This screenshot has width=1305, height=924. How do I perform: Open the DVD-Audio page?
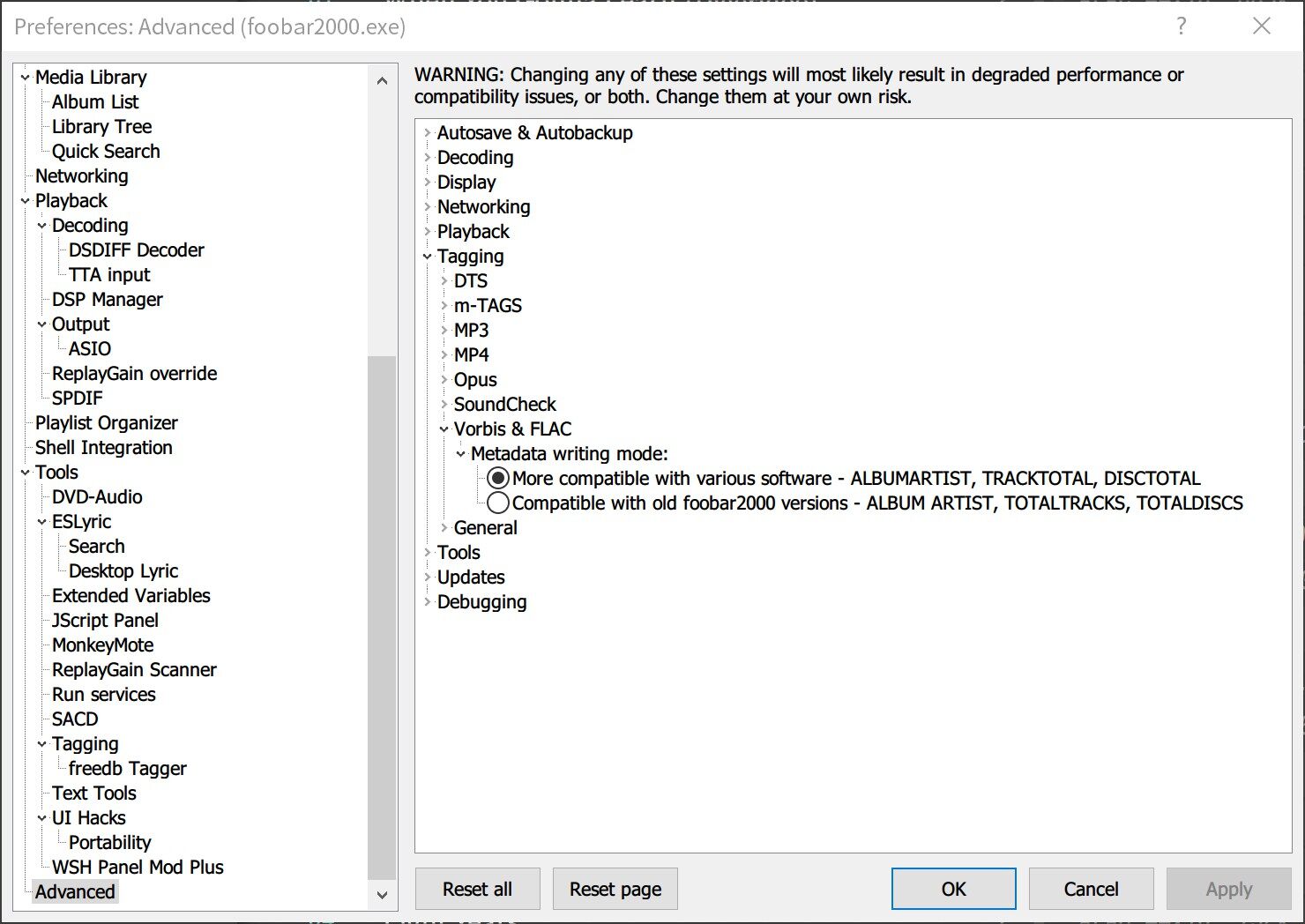coord(97,497)
